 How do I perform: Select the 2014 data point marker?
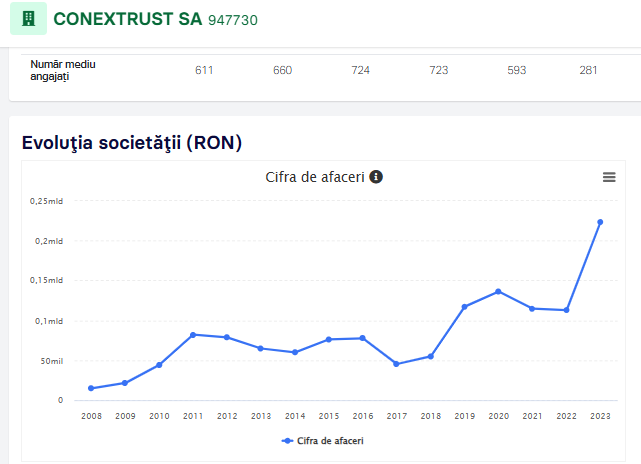click(x=295, y=352)
